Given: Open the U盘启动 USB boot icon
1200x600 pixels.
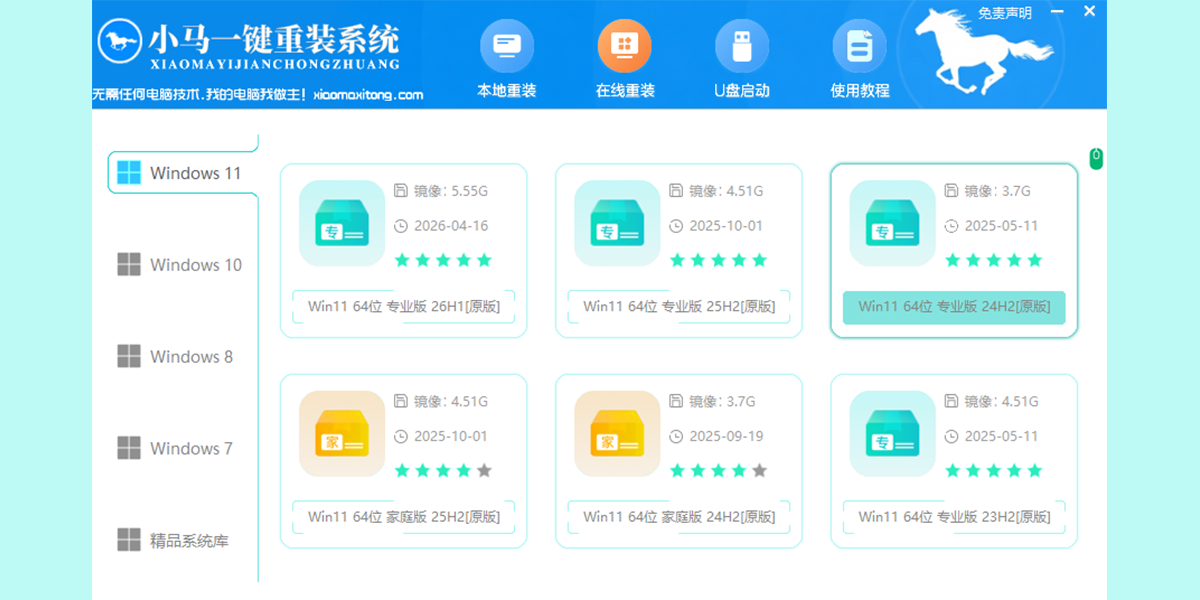Looking at the screenshot, I should click(742, 47).
